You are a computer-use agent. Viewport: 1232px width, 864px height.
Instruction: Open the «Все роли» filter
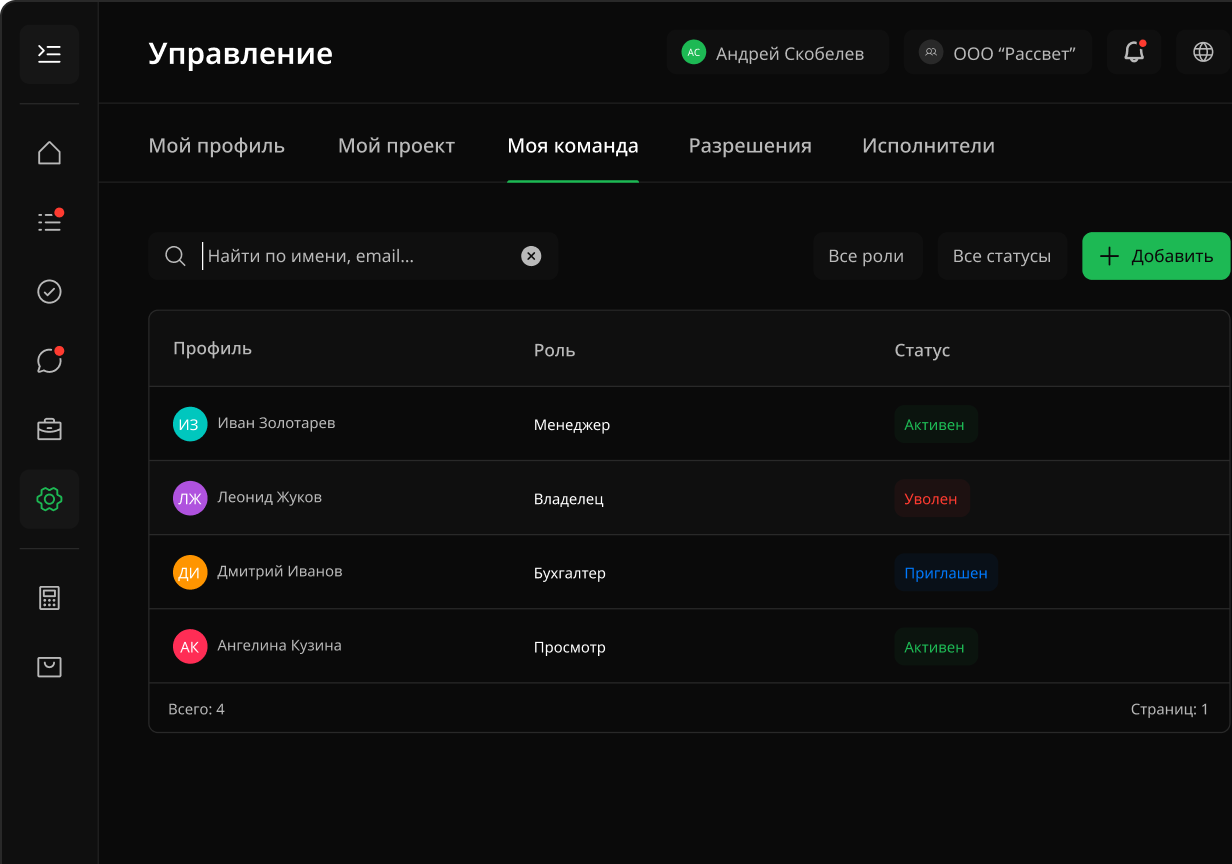tap(868, 256)
